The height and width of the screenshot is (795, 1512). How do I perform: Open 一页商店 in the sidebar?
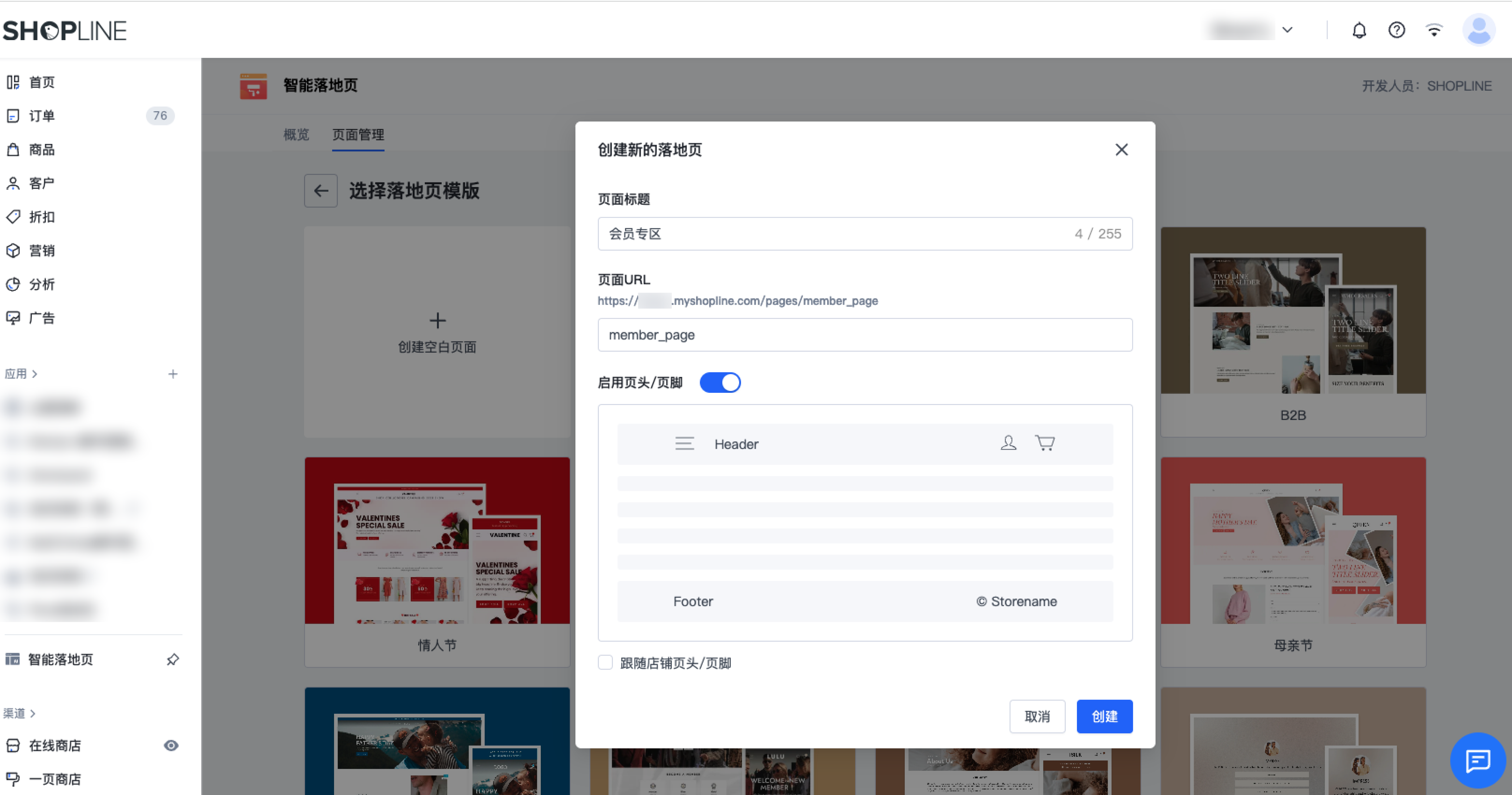55,779
